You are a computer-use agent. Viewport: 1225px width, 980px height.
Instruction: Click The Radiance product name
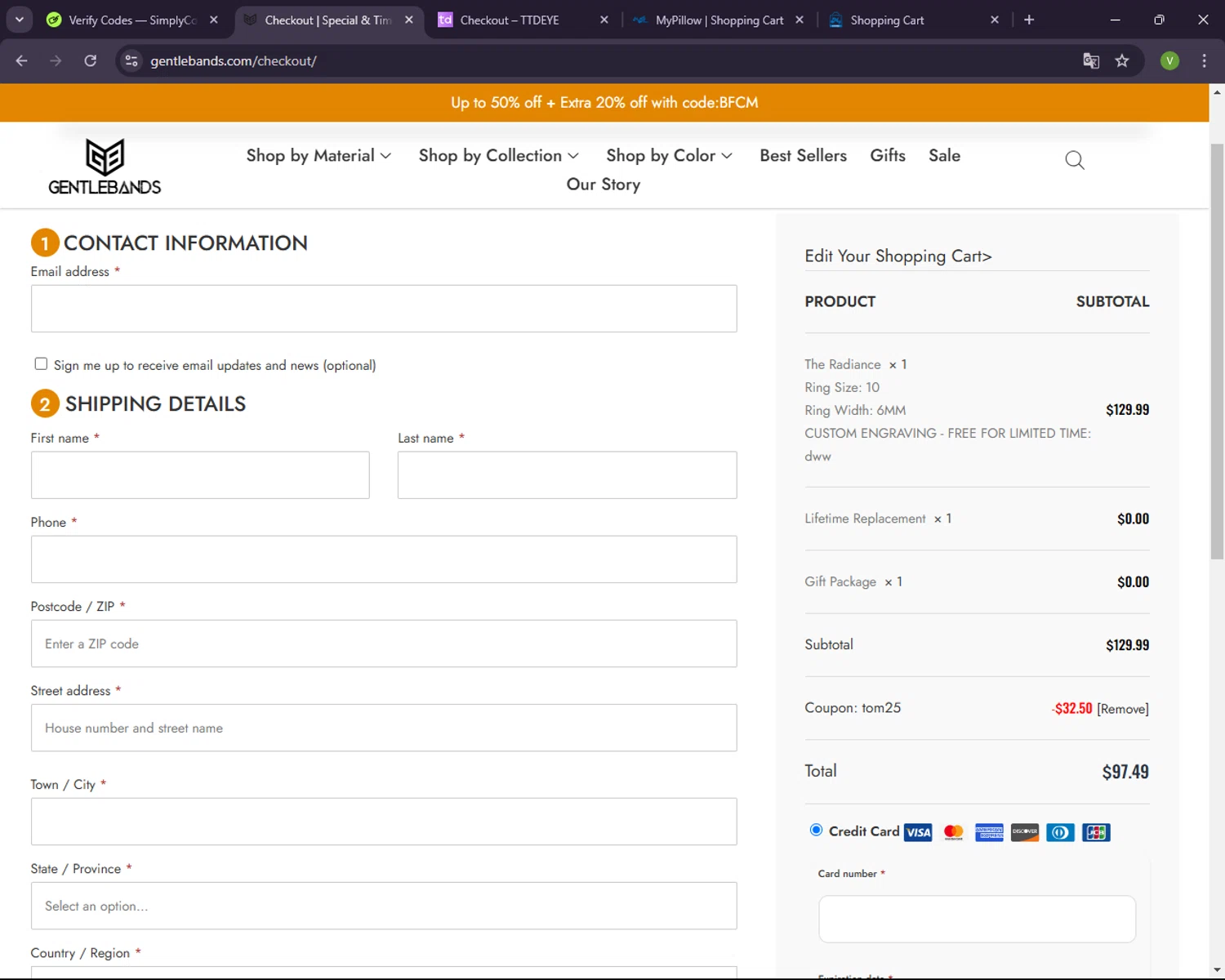pos(843,364)
